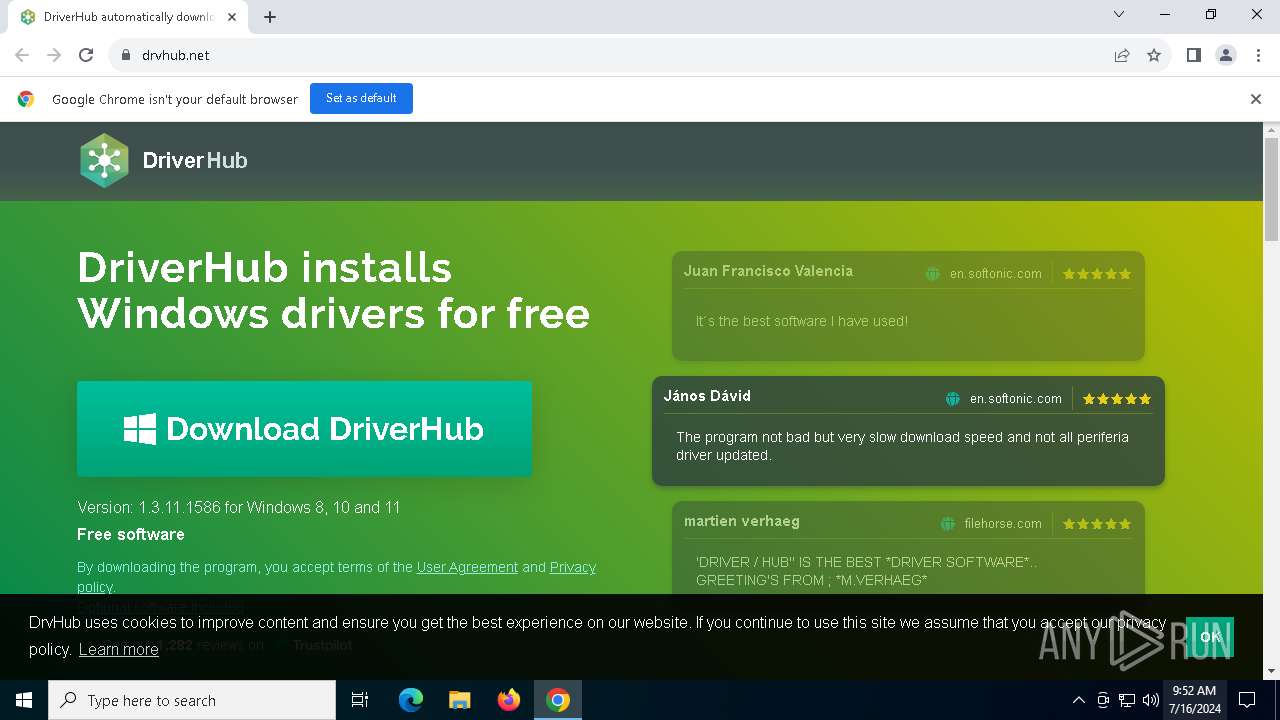
Task: Launch Microsoft Edge from taskbar
Action: pyautogui.click(x=411, y=700)
